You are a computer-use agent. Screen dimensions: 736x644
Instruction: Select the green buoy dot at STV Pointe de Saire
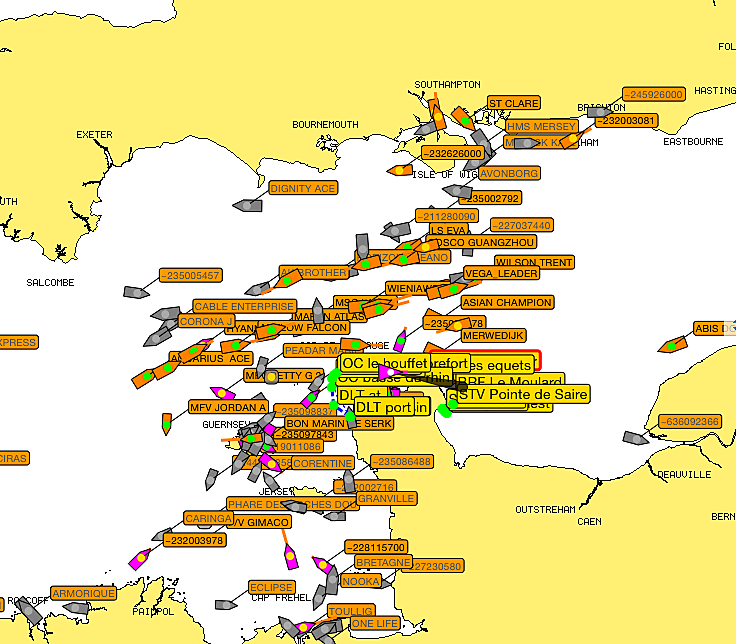click(x=453, y=403)
